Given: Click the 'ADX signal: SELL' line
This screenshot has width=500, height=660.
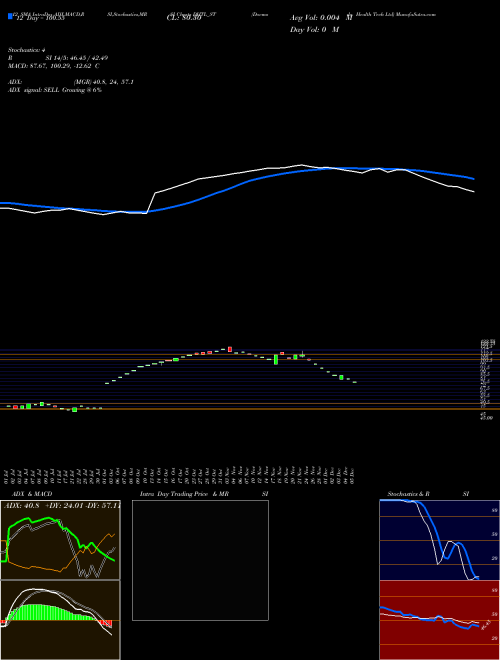Looking at the screenshot, I should click(x=55, y=90).
